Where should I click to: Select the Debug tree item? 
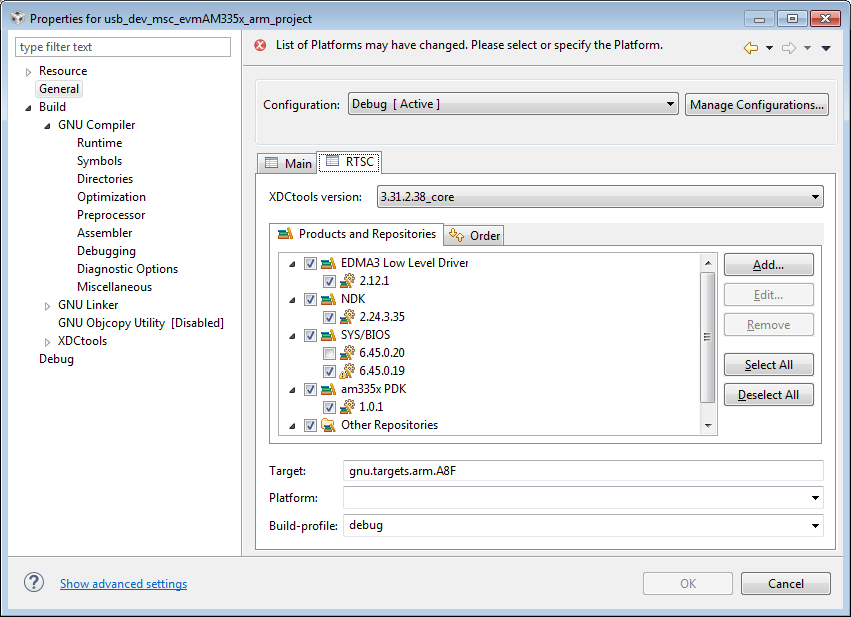[x=56, y=359]
